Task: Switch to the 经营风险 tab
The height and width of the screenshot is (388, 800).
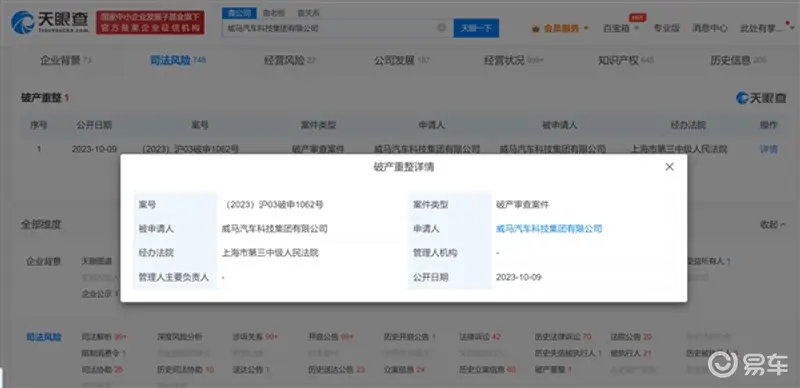Action: (x=289, y=60)
